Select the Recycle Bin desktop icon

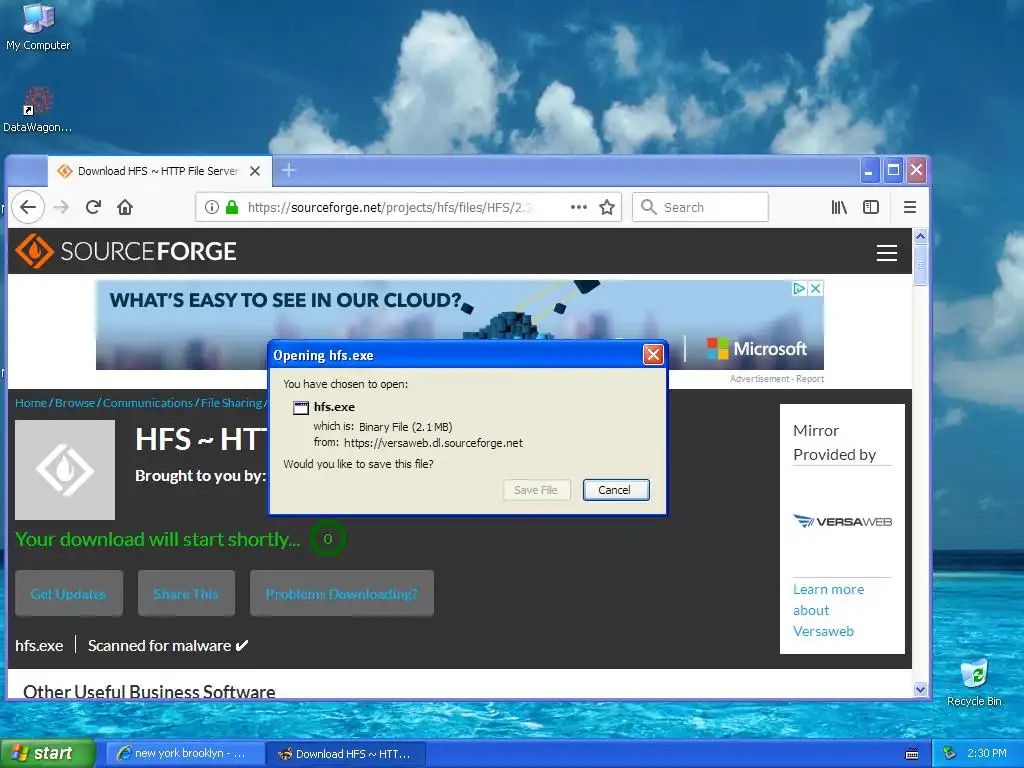pos(974,682)
